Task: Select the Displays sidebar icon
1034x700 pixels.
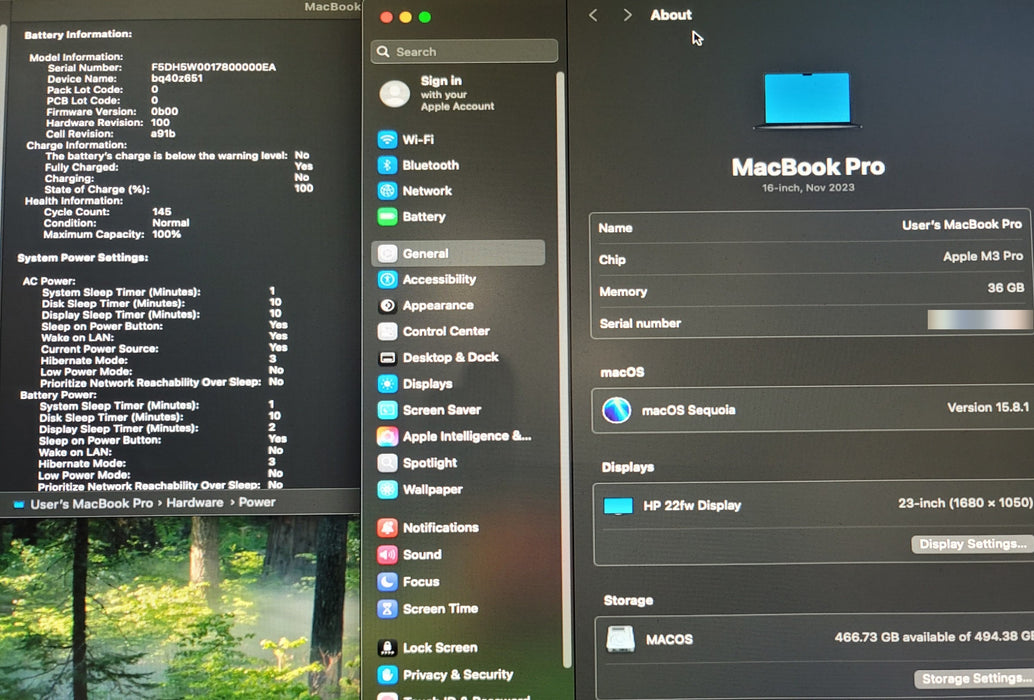Action: (387, 384)
